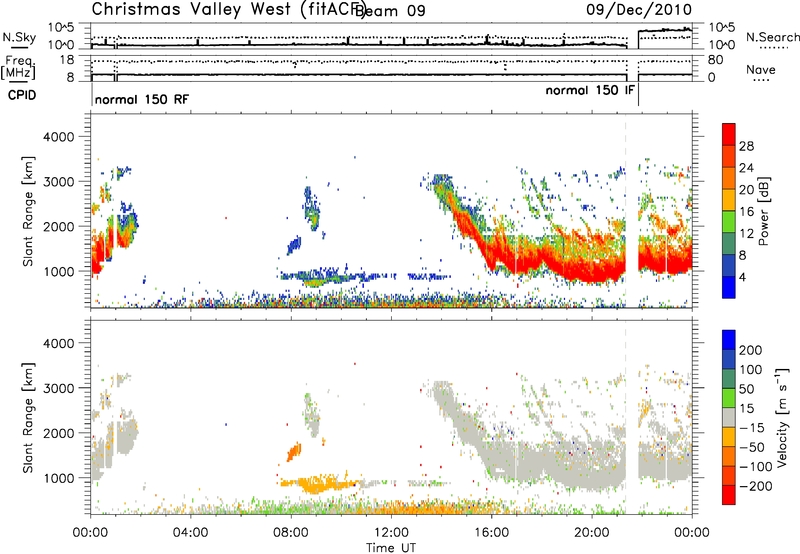Select the bright blue bottom Power colorbar segment
This screenshot has height=554, width=800.
pyautogui.click(x=729, y=288)
